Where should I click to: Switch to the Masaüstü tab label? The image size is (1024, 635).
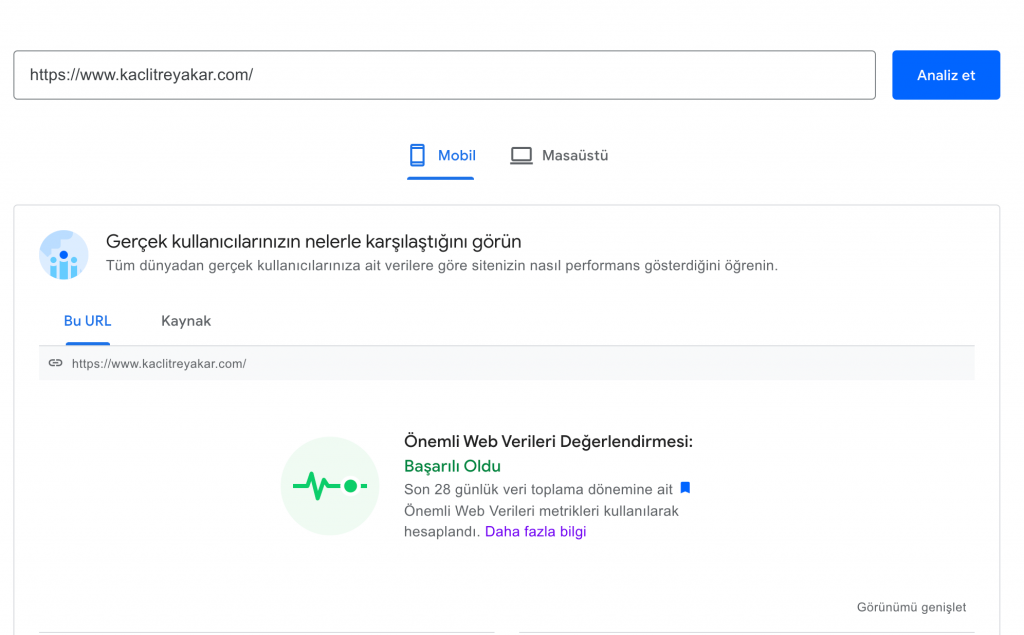[574, 156]
